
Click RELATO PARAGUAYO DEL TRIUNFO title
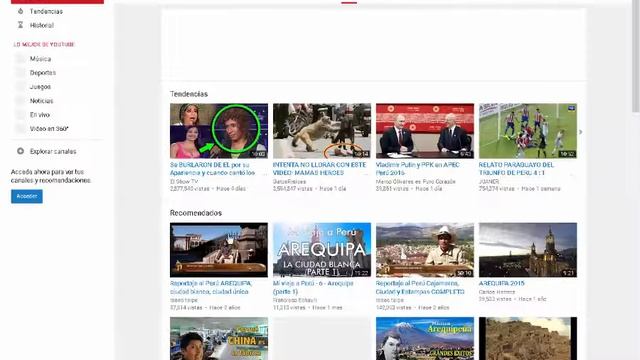click(x=516, y=169)
